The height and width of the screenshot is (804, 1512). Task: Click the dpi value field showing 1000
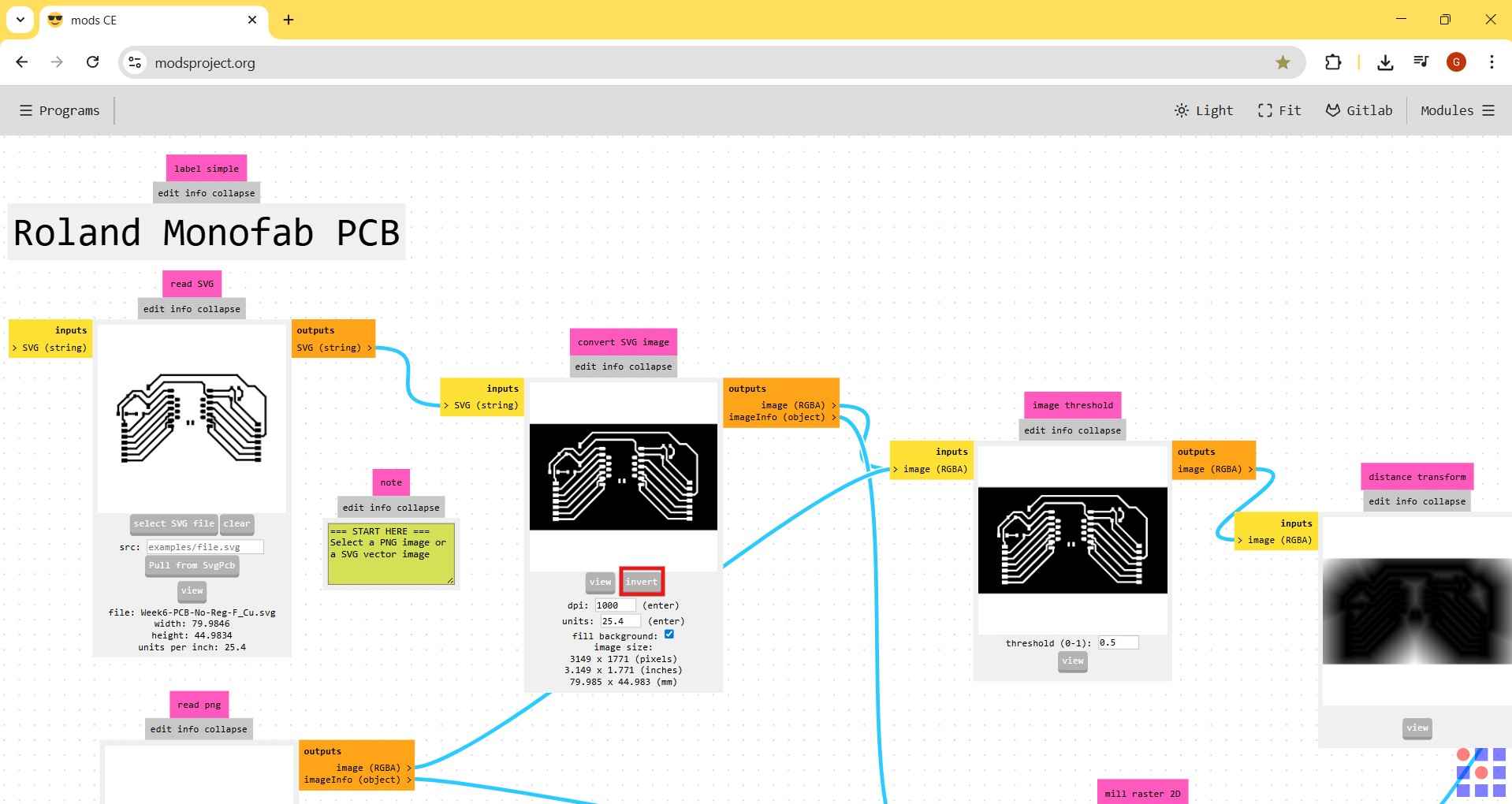[x=615, y=605]
